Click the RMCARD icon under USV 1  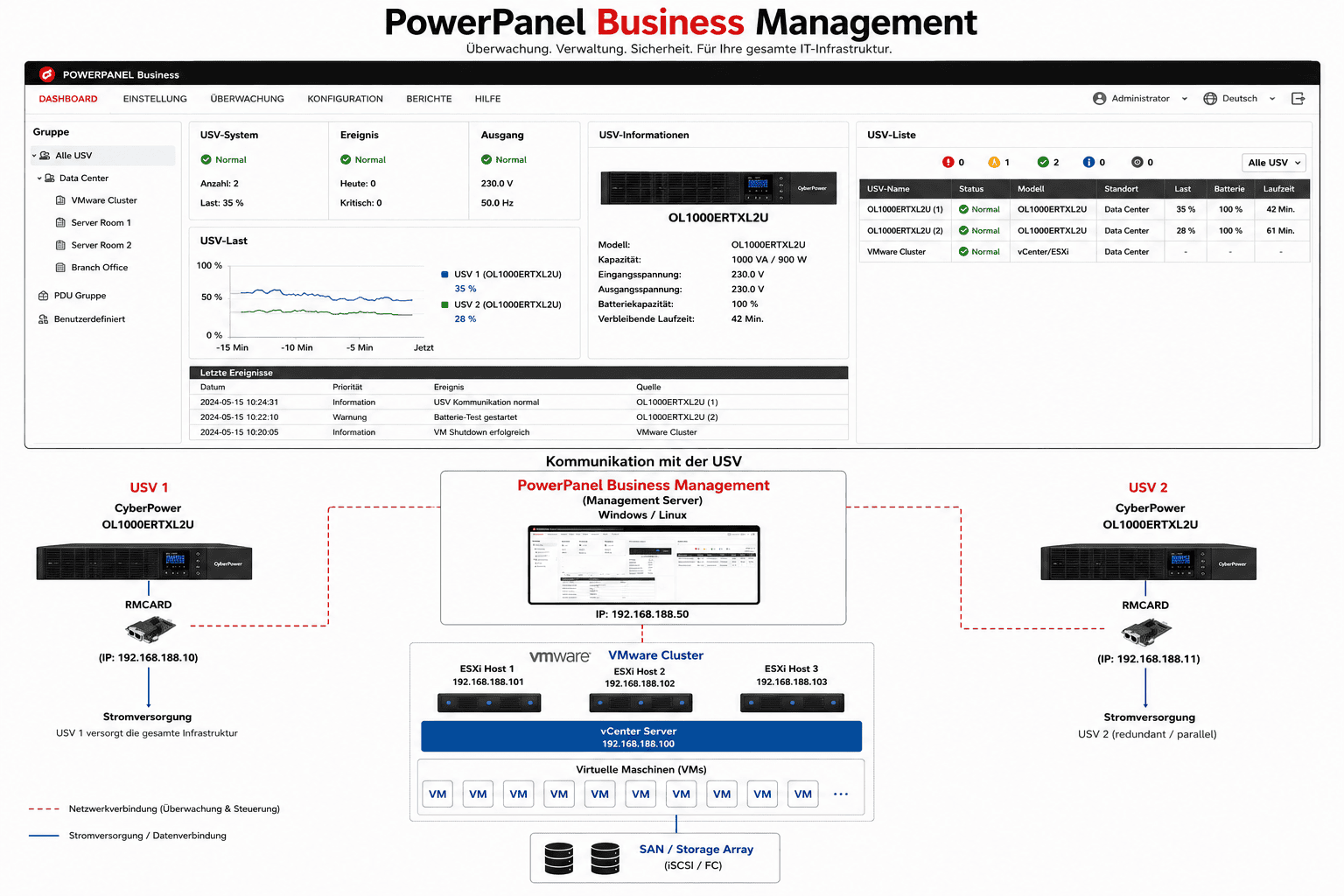150,629
